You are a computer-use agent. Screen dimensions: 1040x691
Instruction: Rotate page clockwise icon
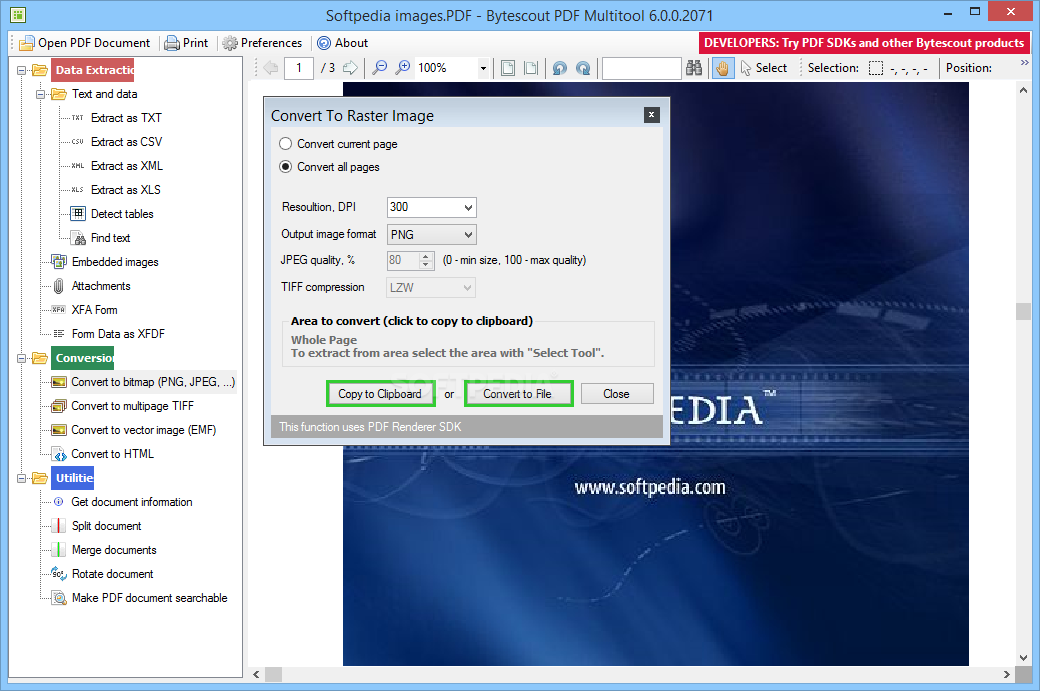(x=583, y=68)
